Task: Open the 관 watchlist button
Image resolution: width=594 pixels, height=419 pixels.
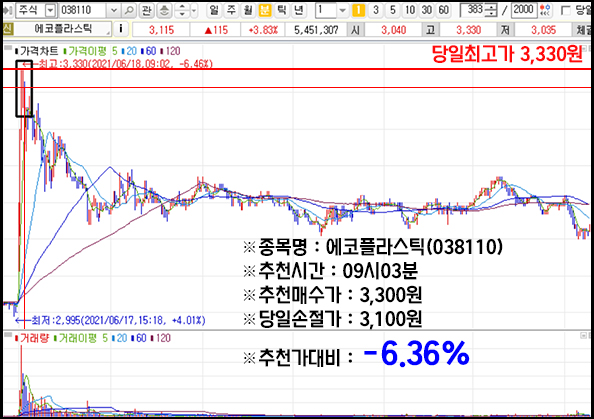Action: coord(146,10)
